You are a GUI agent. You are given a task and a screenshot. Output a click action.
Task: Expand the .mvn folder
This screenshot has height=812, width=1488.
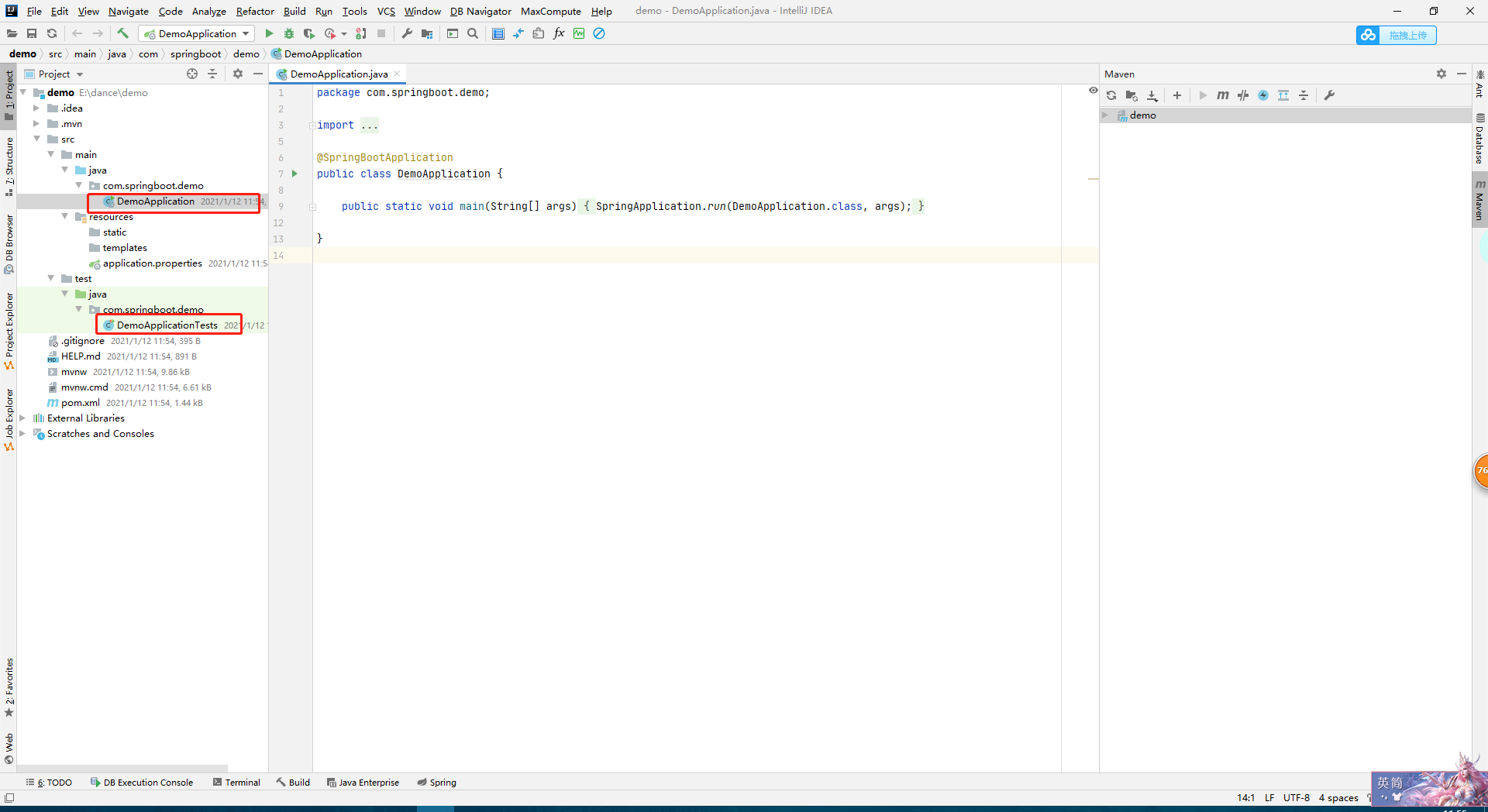point(36,124)
